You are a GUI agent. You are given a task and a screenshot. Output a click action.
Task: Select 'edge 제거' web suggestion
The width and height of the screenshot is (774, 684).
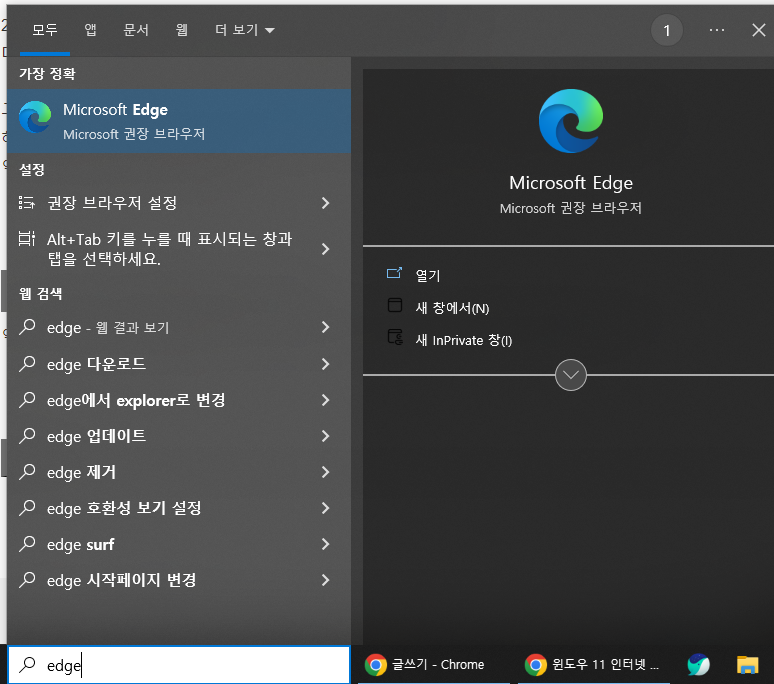point(179,472)
